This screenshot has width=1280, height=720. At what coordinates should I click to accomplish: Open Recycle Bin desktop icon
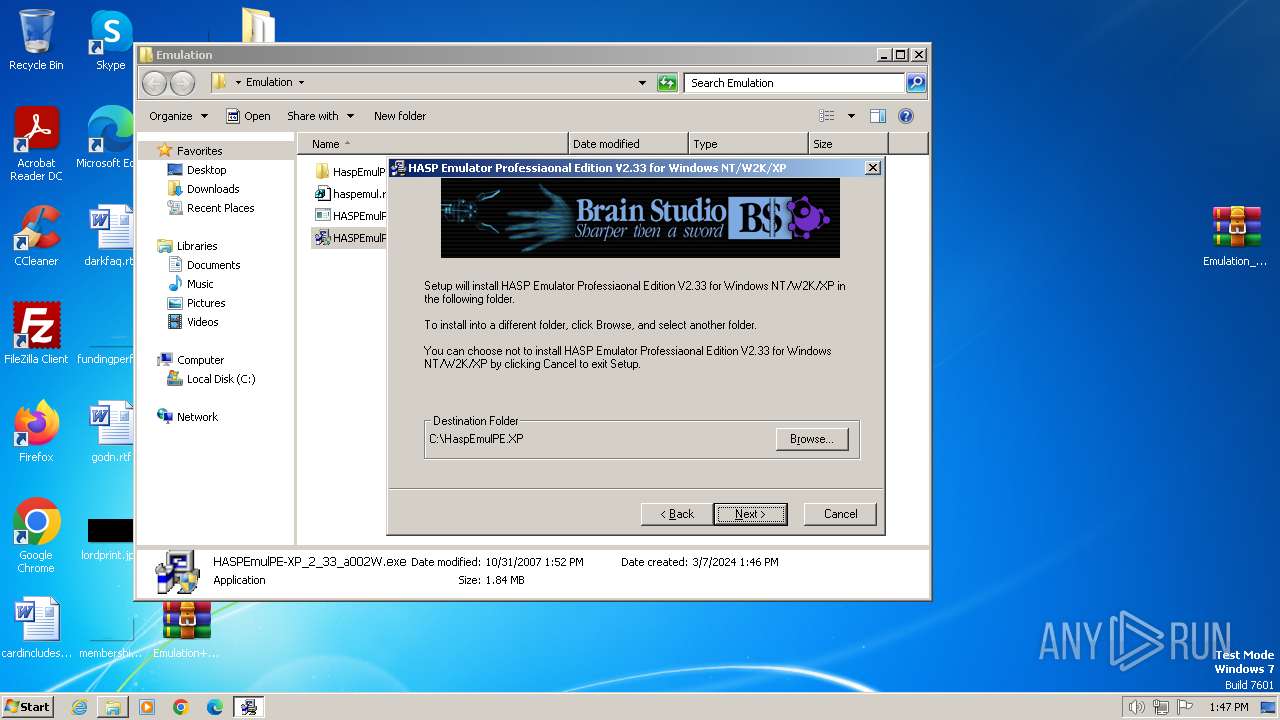36,40
